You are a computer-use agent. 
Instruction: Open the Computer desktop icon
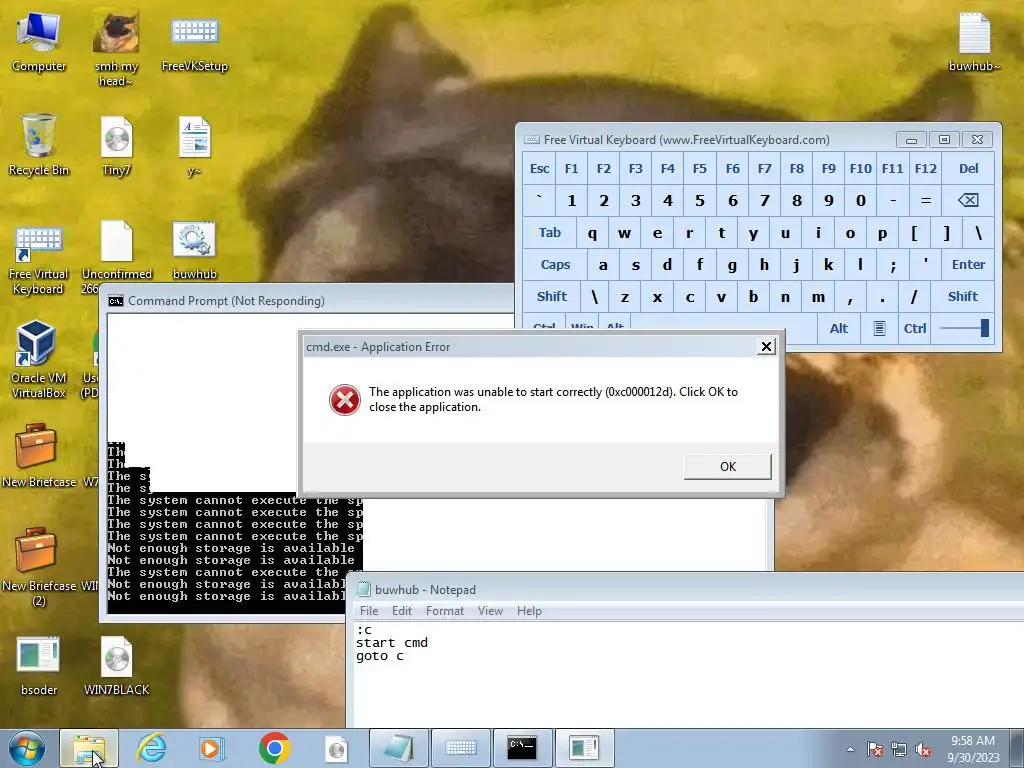tap(39, 41)
